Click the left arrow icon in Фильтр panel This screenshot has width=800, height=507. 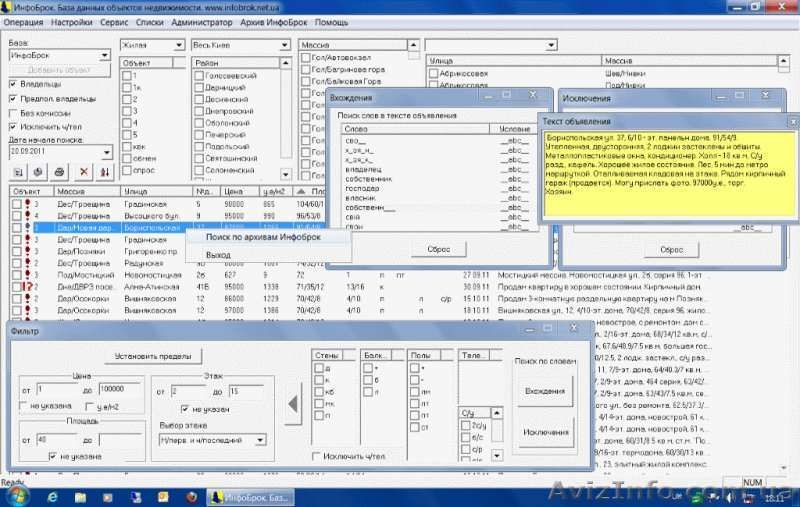coord(293,405)
